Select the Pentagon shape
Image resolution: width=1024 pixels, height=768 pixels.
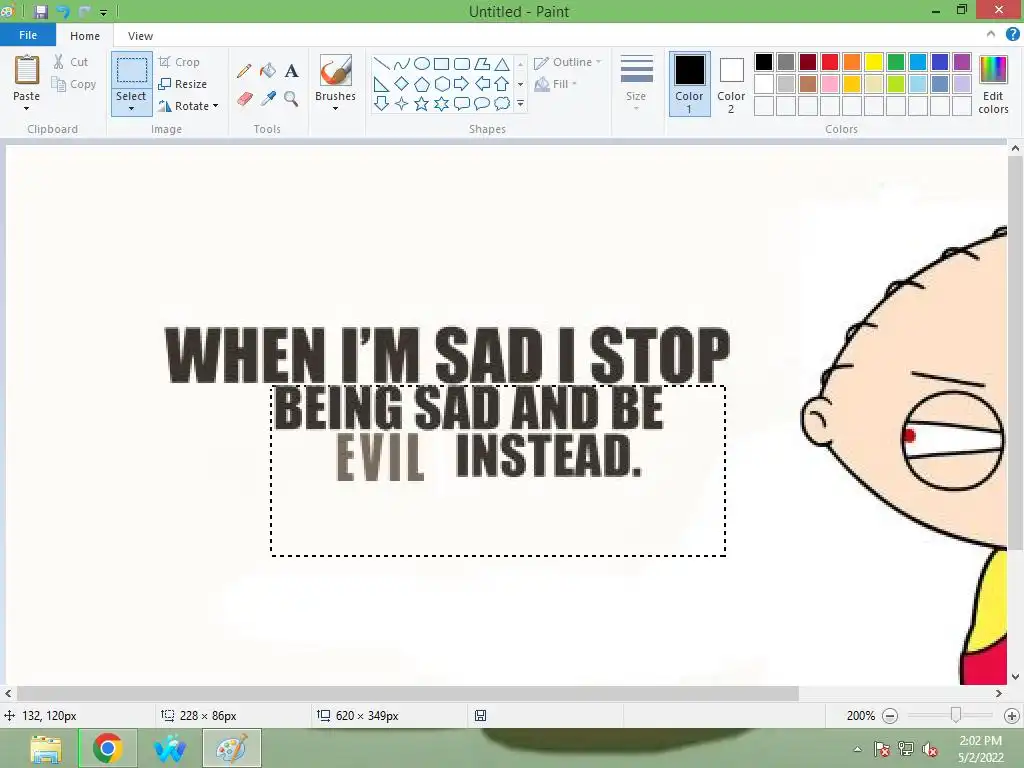click(422, 84)
